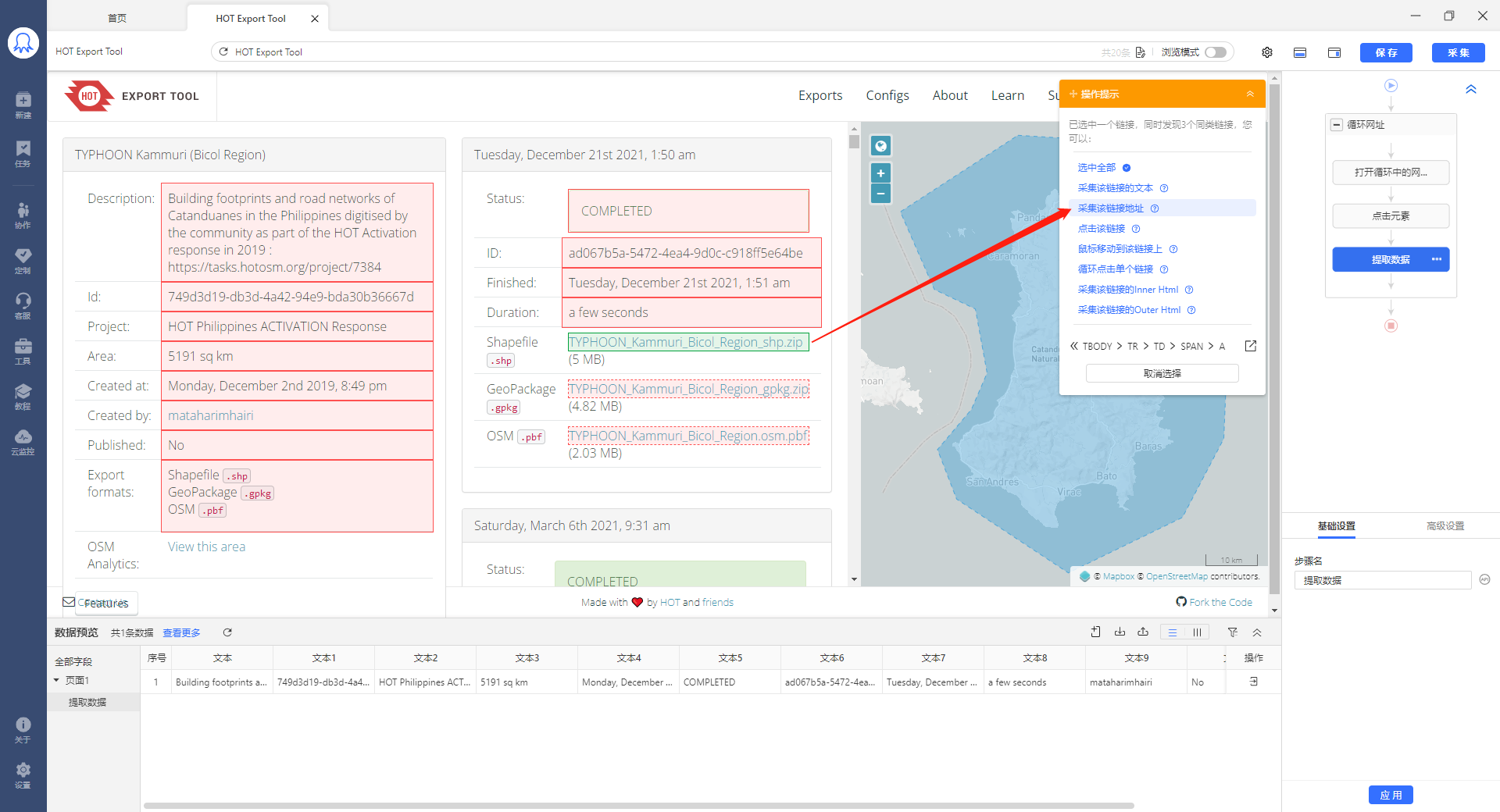Click the row action icon in 操作 column

1253,682
